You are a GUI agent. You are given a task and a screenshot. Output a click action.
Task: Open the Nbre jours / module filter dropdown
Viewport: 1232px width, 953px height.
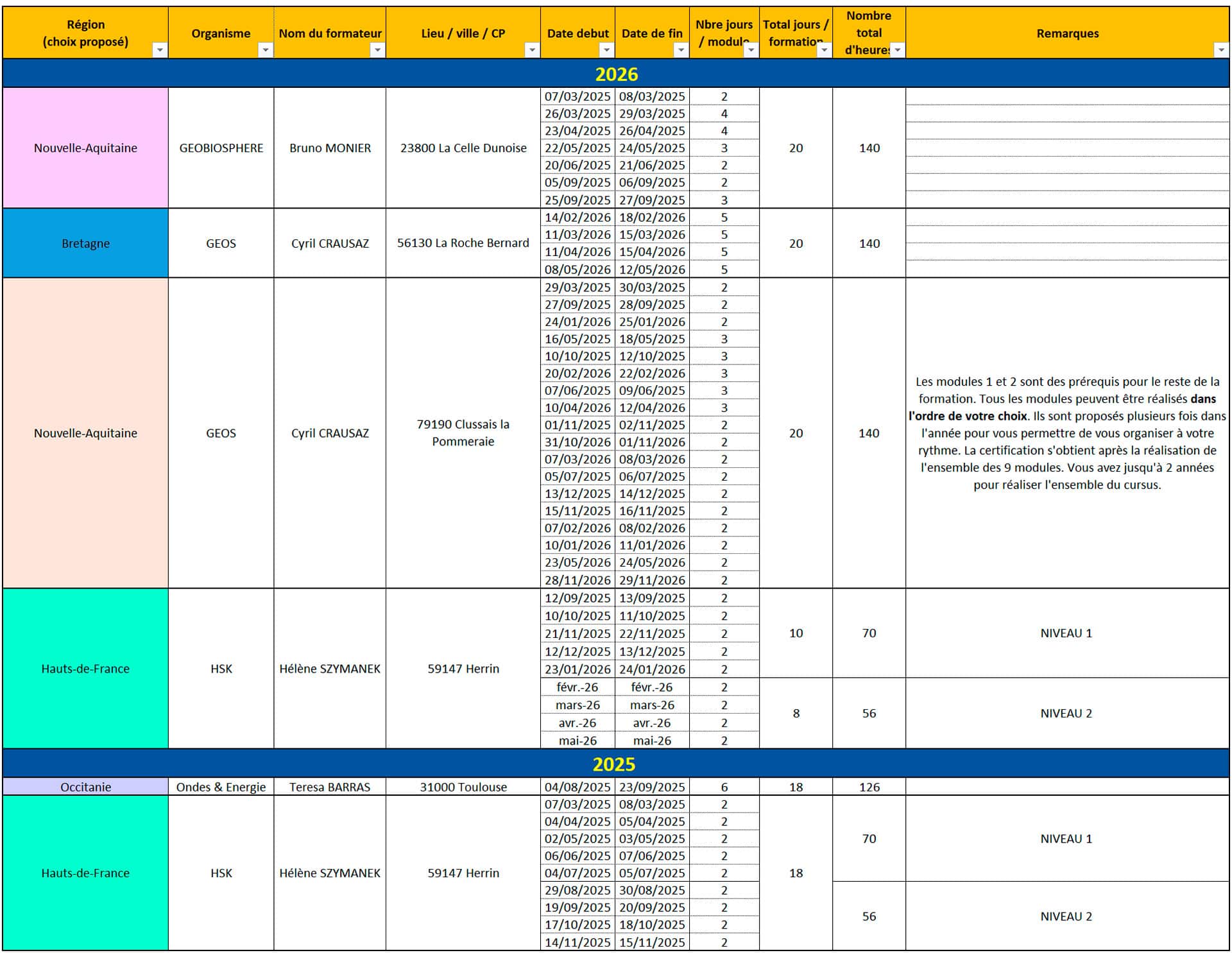coord(751,50)
